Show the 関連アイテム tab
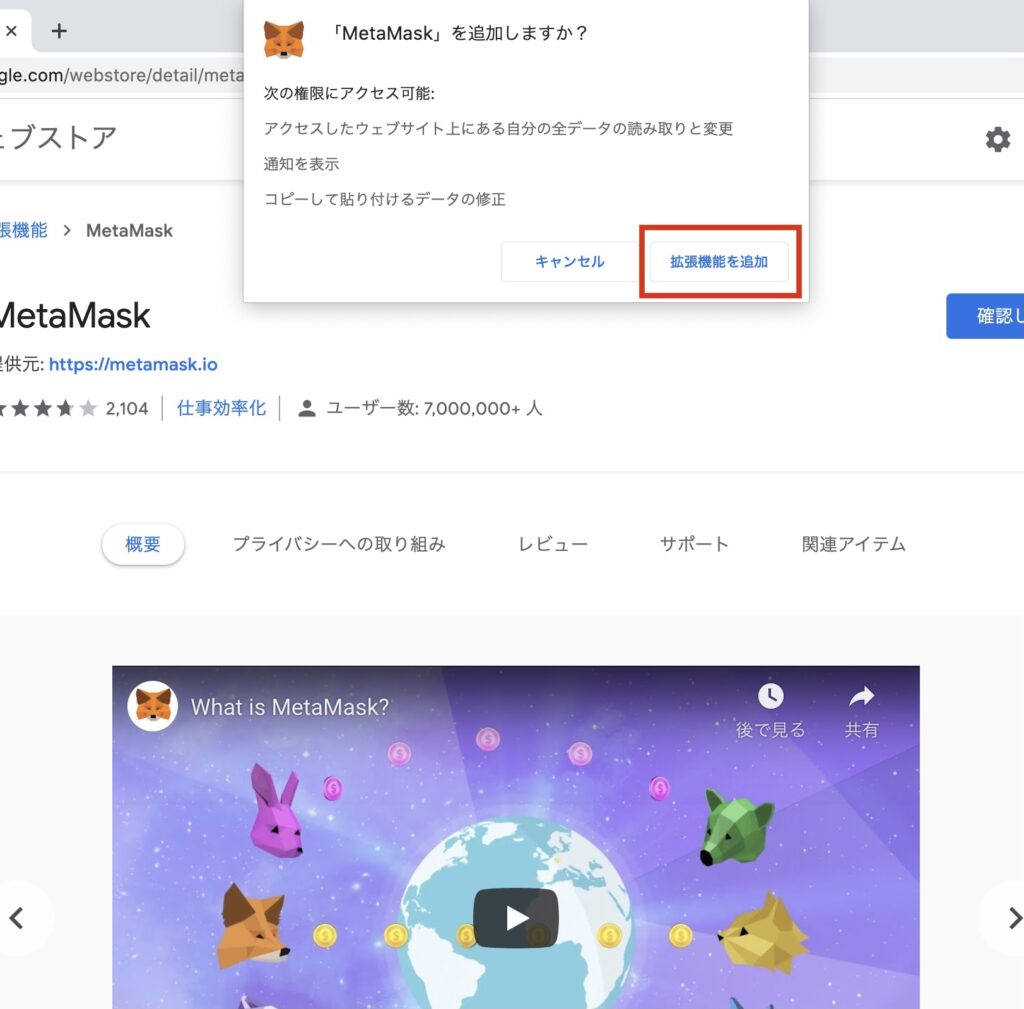 tap(854, 544)
